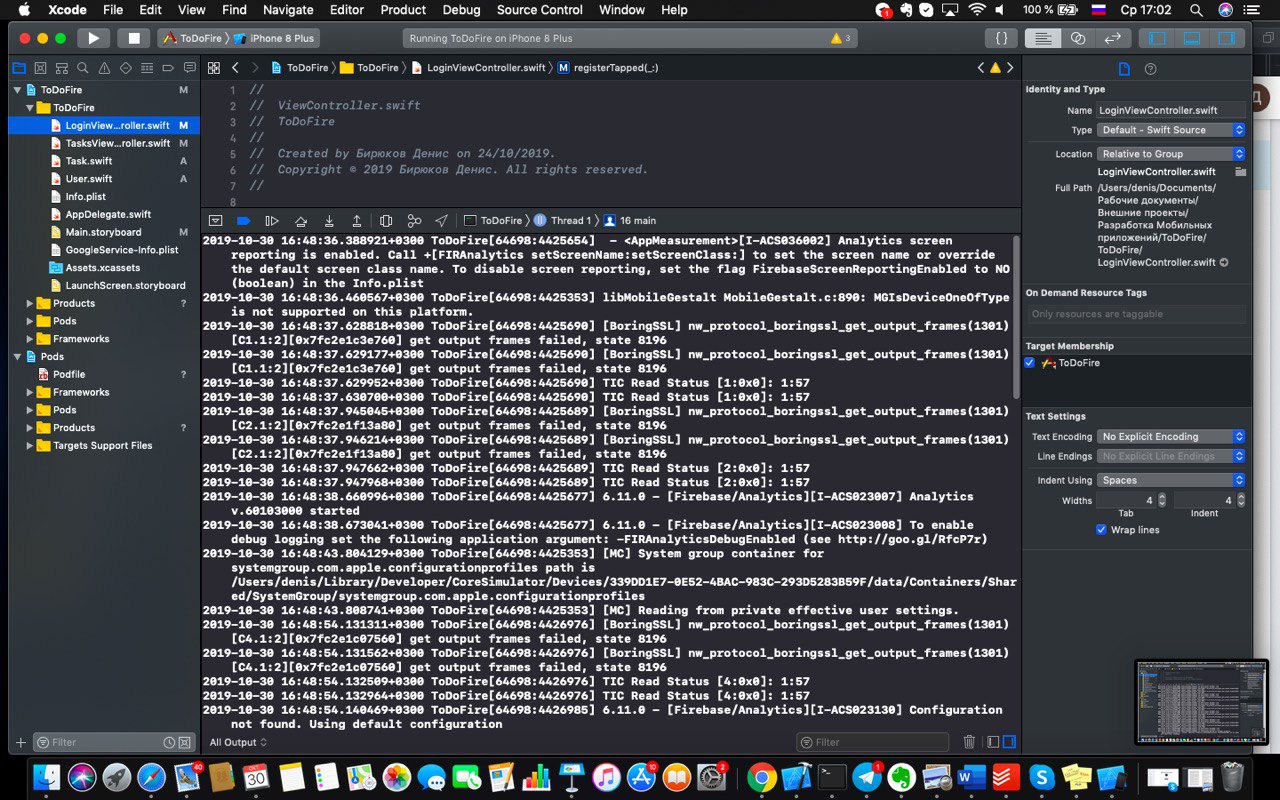Jump to the next issue arrow
The image size is (1280, 800).
[x=1010, y=68]
